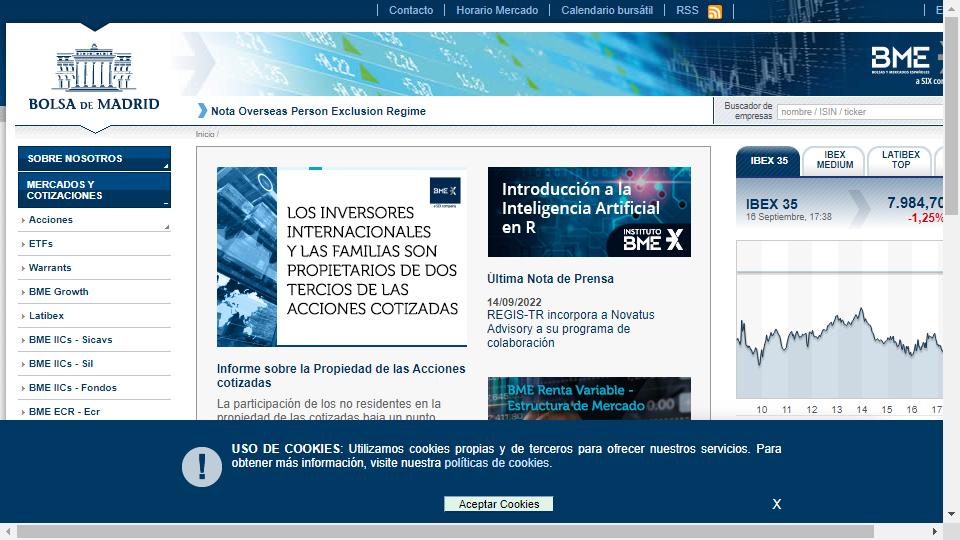Expand the Acciones submenu arrow
960x540 pixels.
(x=167, y=227)
